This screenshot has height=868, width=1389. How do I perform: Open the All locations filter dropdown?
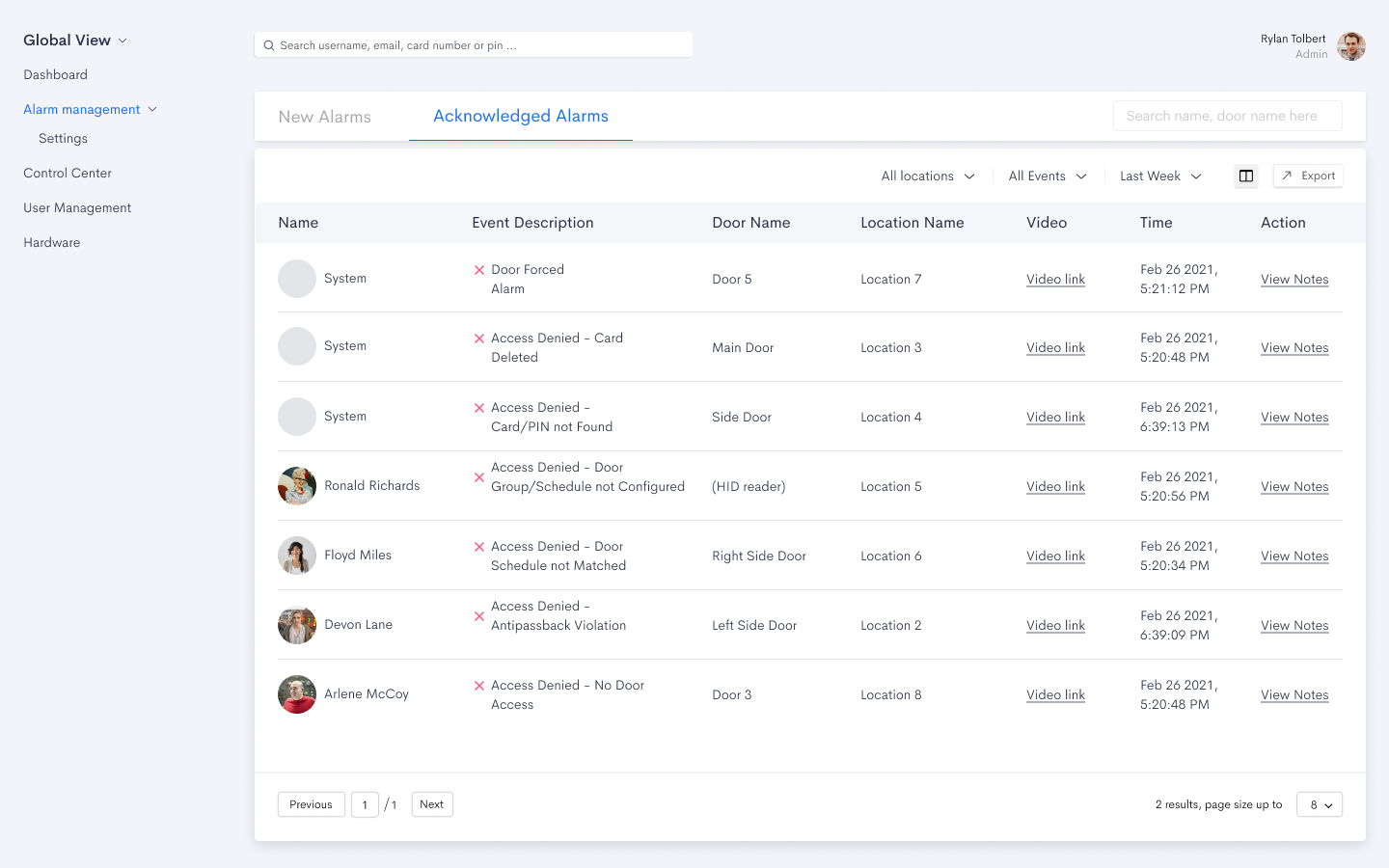[x=927, y=176]
